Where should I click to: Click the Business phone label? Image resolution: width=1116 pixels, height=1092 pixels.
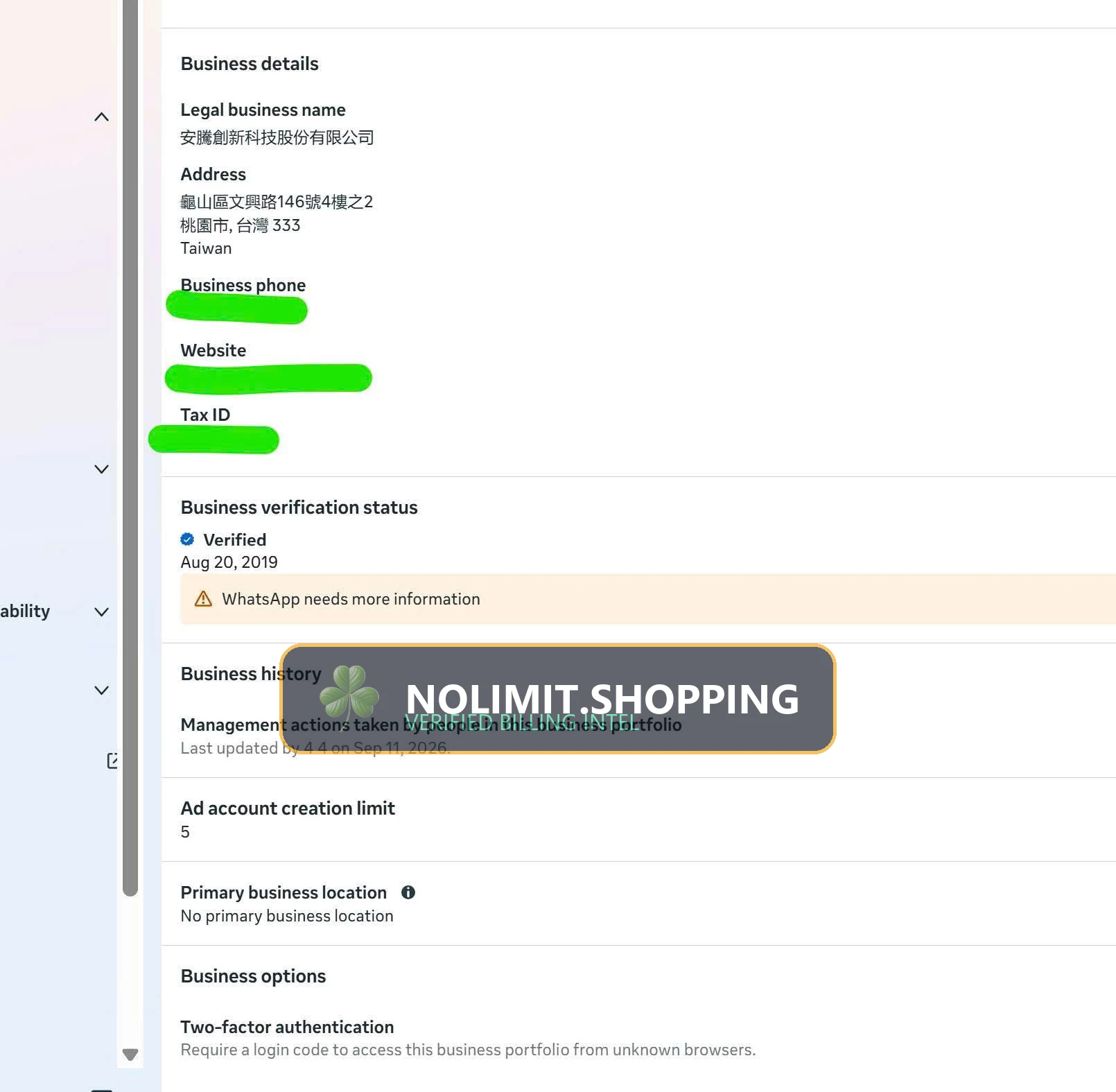(x=243, y=285)
